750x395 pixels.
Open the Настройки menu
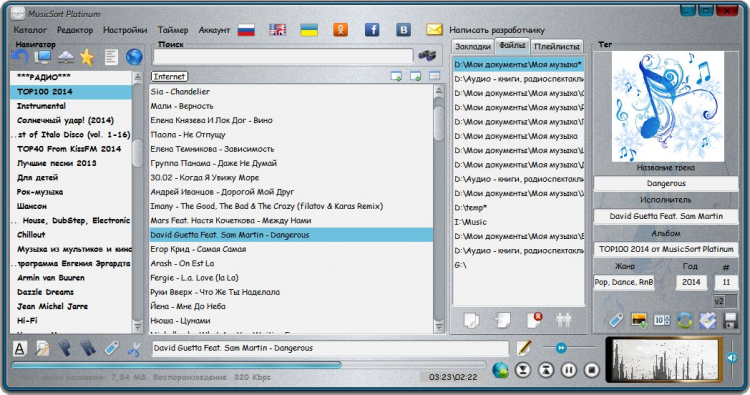[x=125, y=30]
